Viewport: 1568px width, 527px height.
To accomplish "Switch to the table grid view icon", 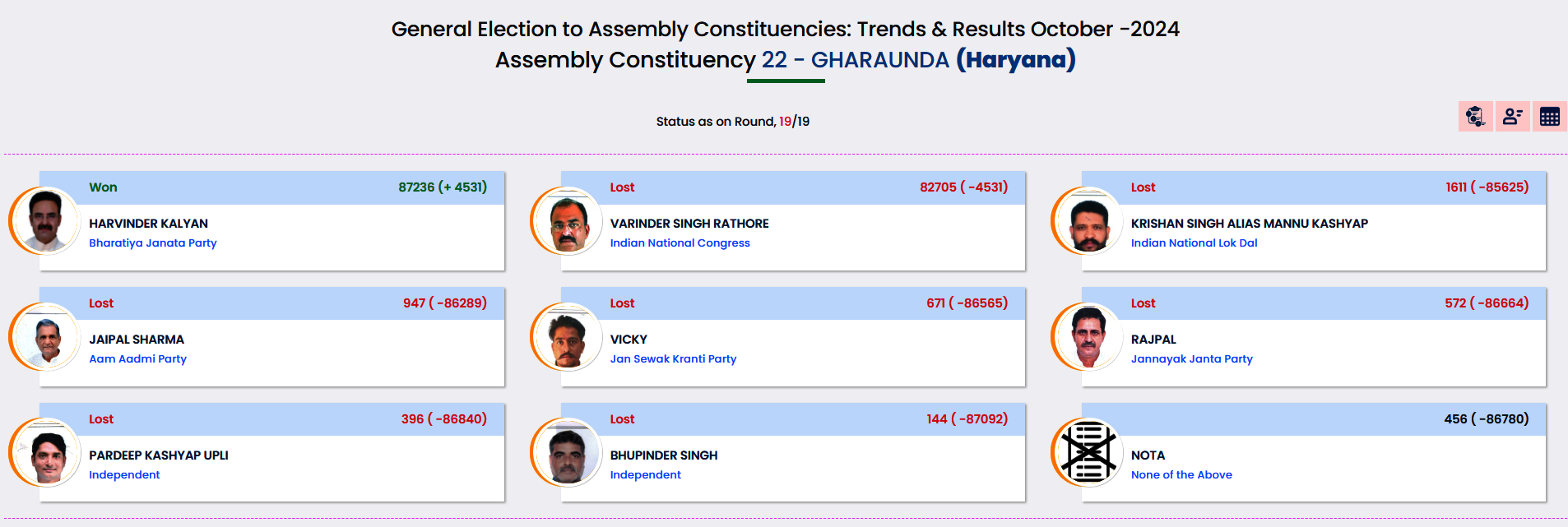I will point(1550,117).
